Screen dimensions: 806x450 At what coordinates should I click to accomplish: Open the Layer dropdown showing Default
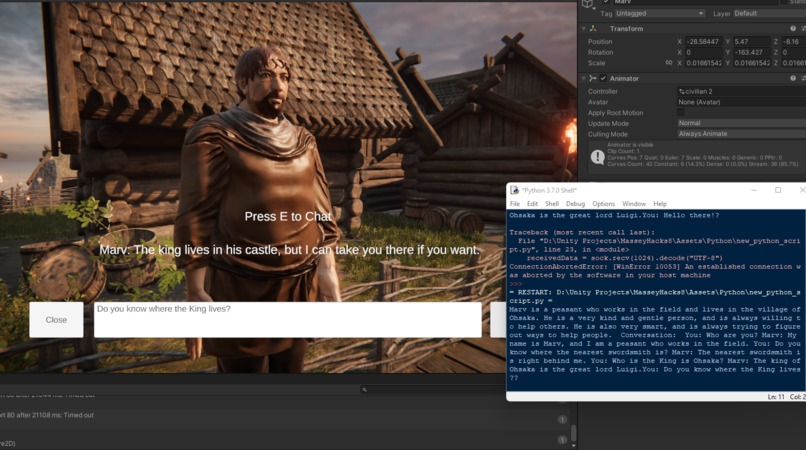click(x=770, y=13)
